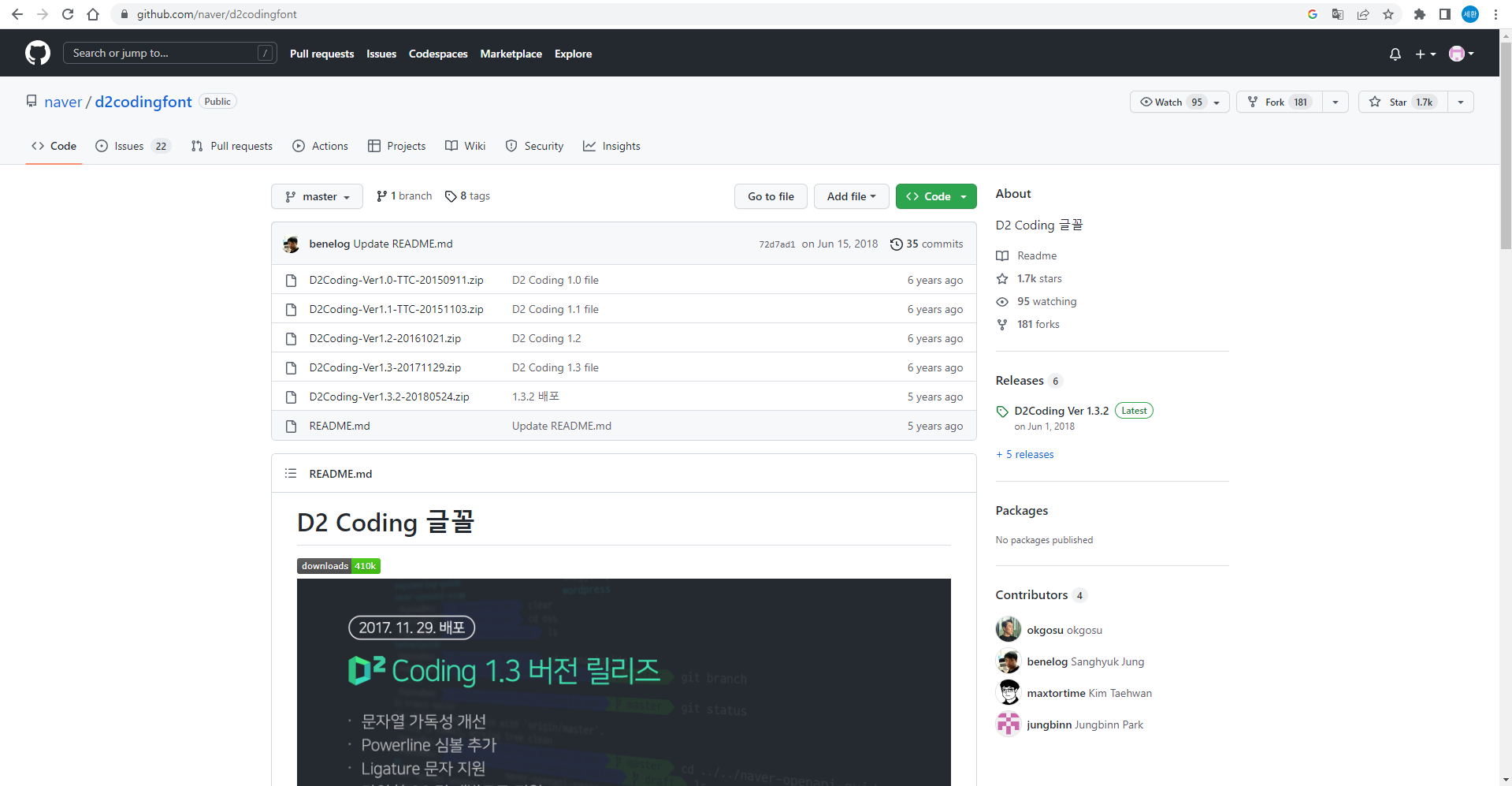This screenshot has width=1512, height=786.
Task: Open Codespaces in top navigation
Action: point(438,54)
